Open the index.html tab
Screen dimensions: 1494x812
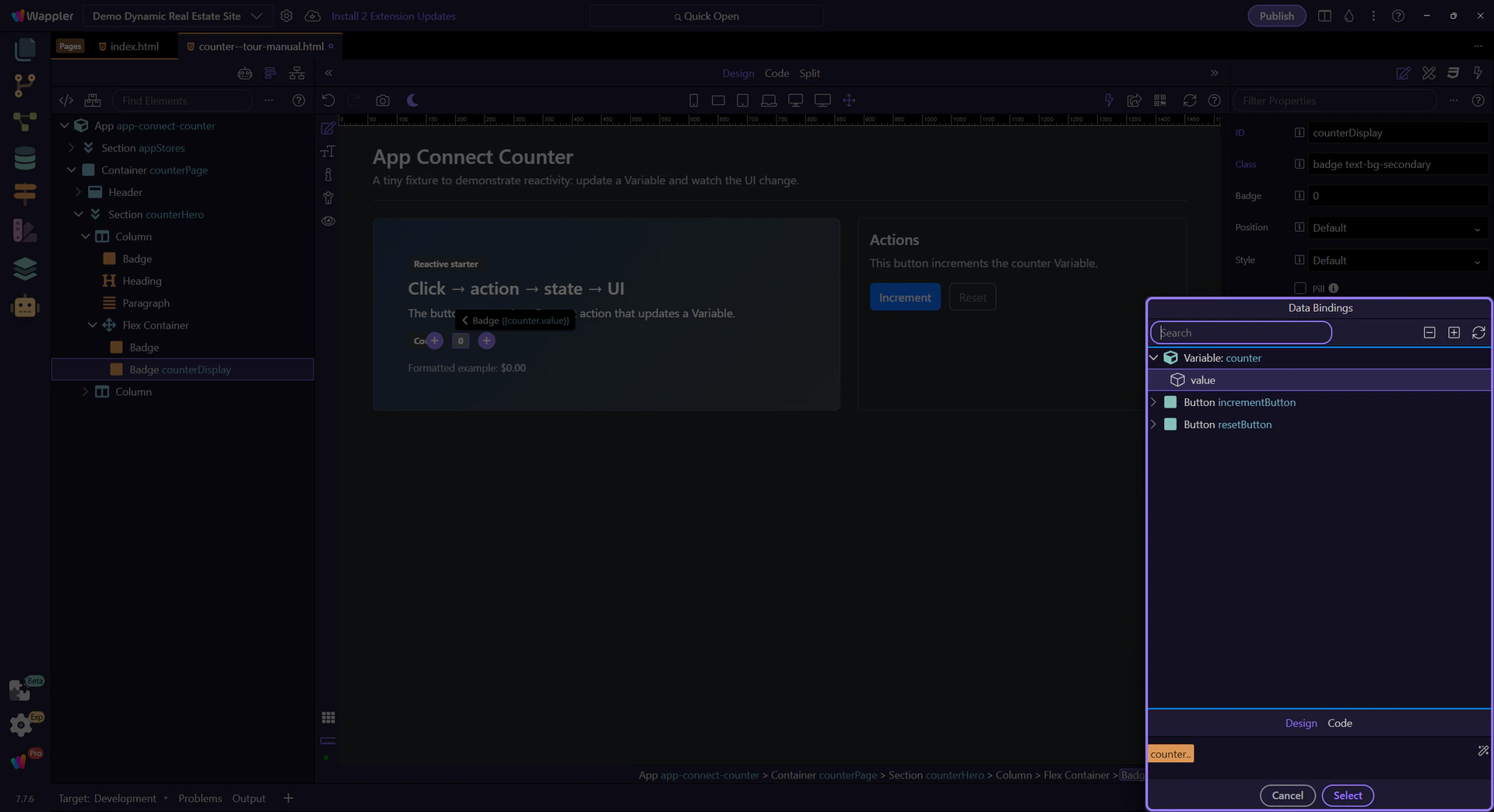click(x=134, y=47)
